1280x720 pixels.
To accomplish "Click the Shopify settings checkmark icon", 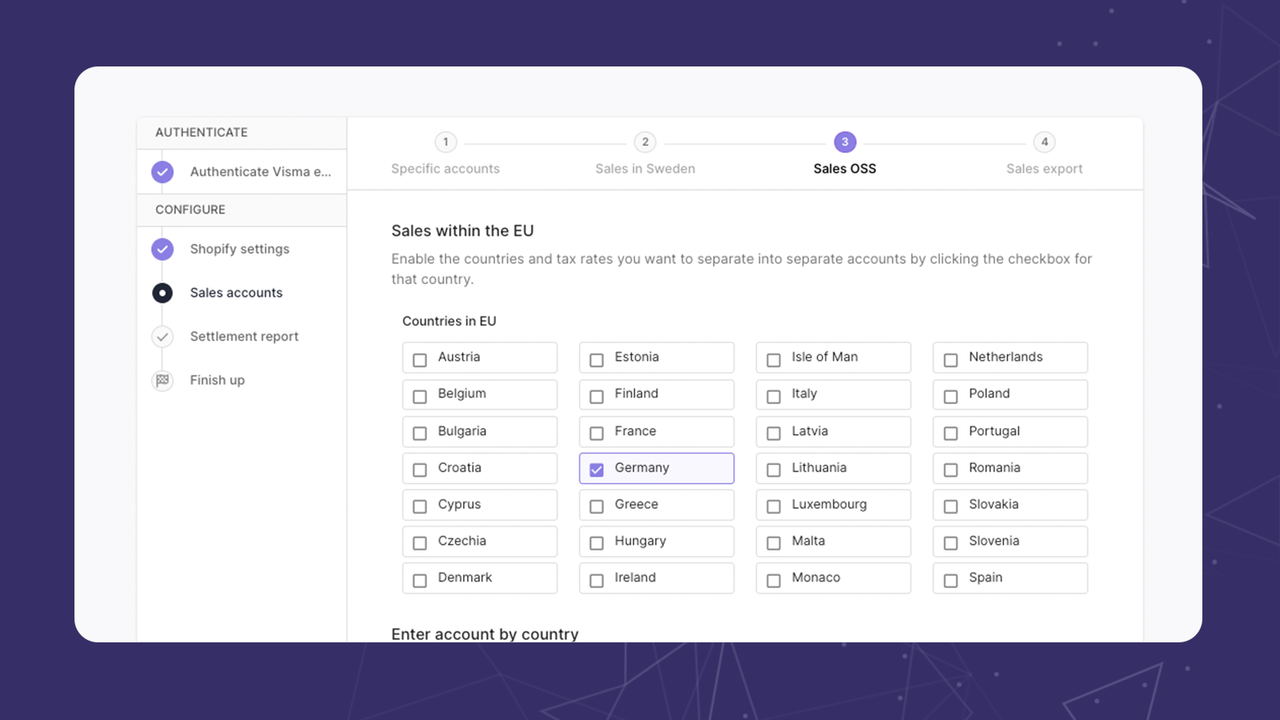I will click(x=162, y=249).
